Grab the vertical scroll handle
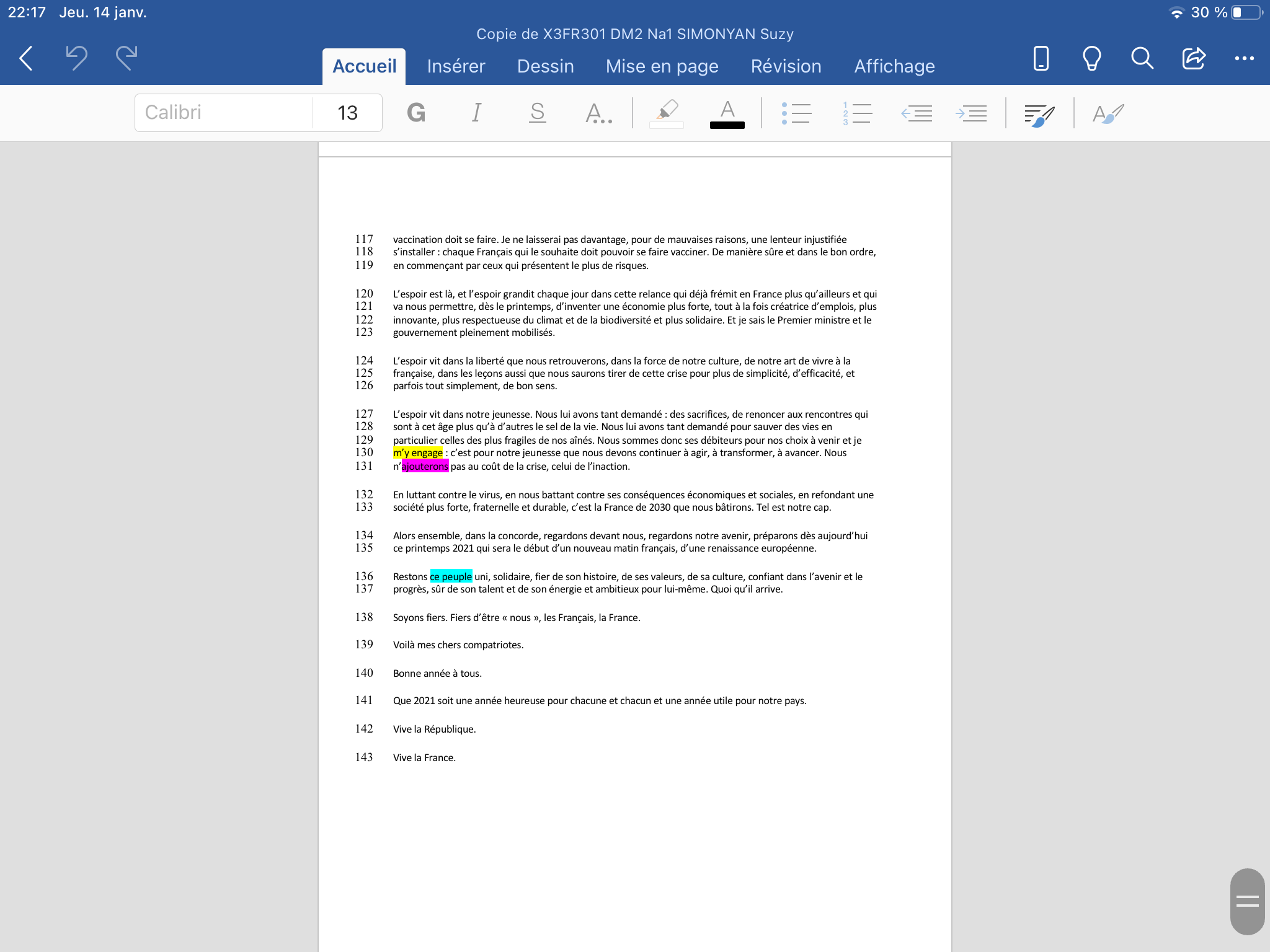 click(1247, 901)
